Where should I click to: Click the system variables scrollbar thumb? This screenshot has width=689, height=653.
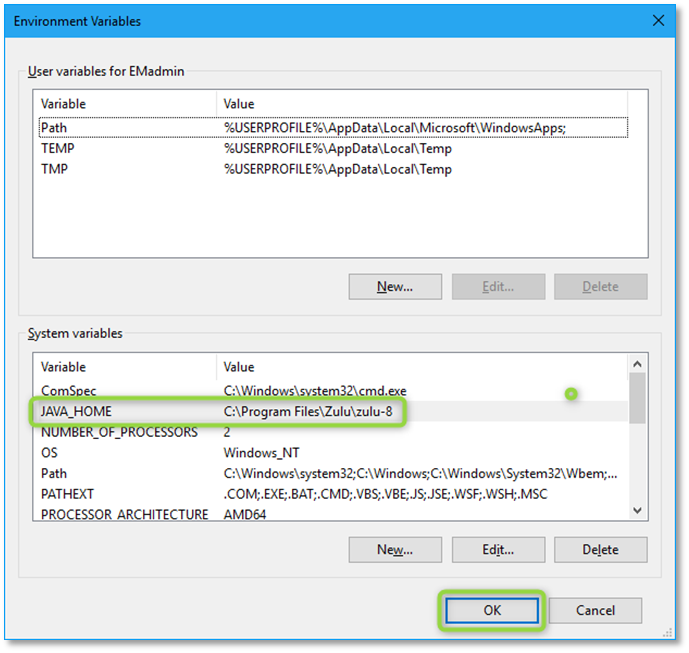(638, 398)
